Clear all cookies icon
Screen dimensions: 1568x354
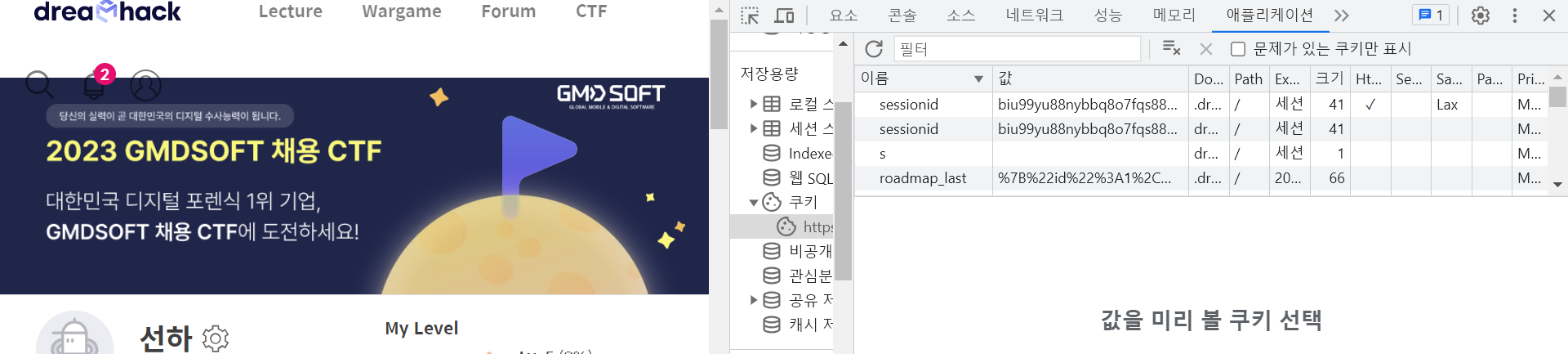pyautogui.click(x=1171, y=49)
